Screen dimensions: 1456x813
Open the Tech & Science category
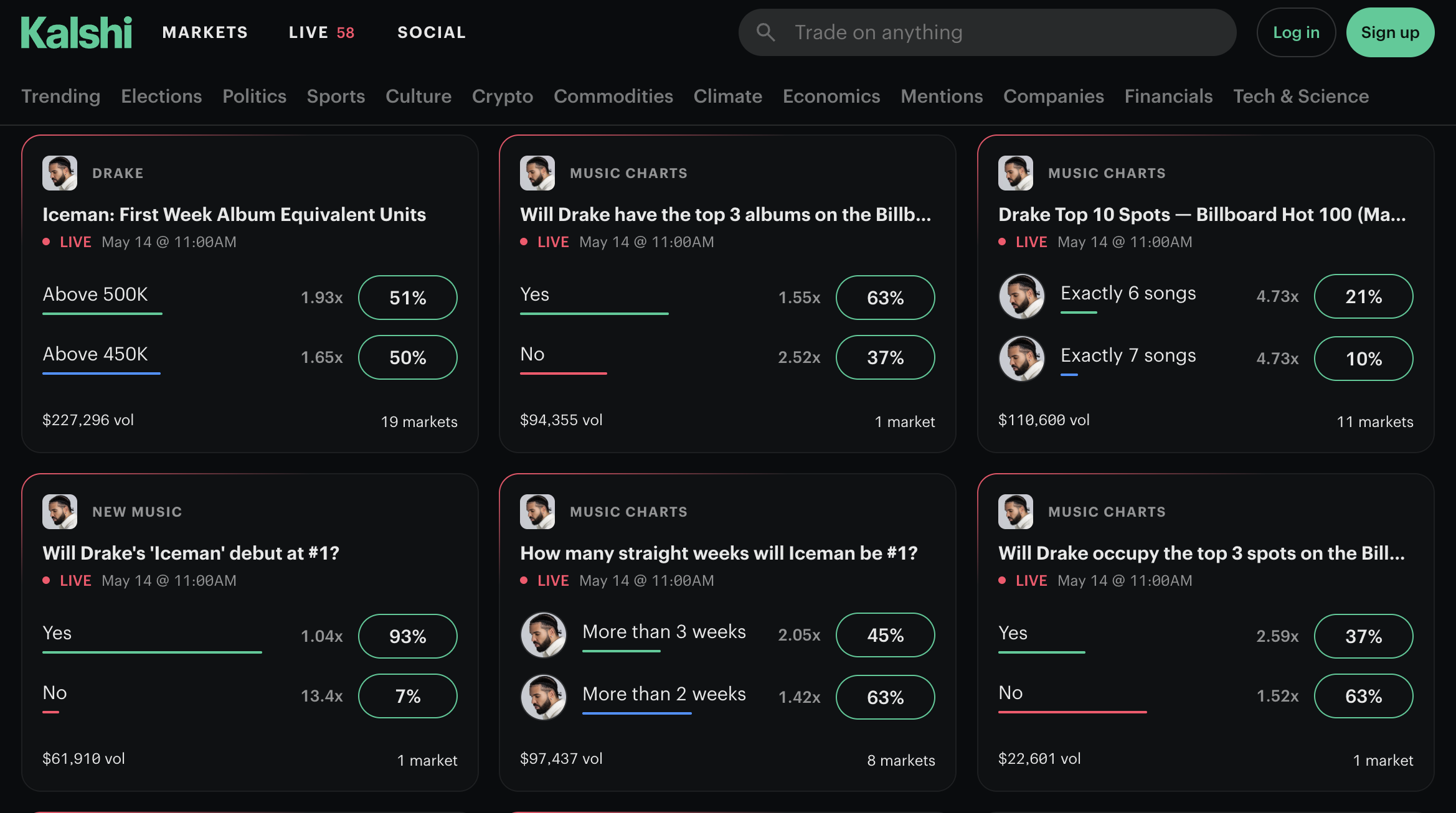pyautogui.click(x=1301, y=96)
